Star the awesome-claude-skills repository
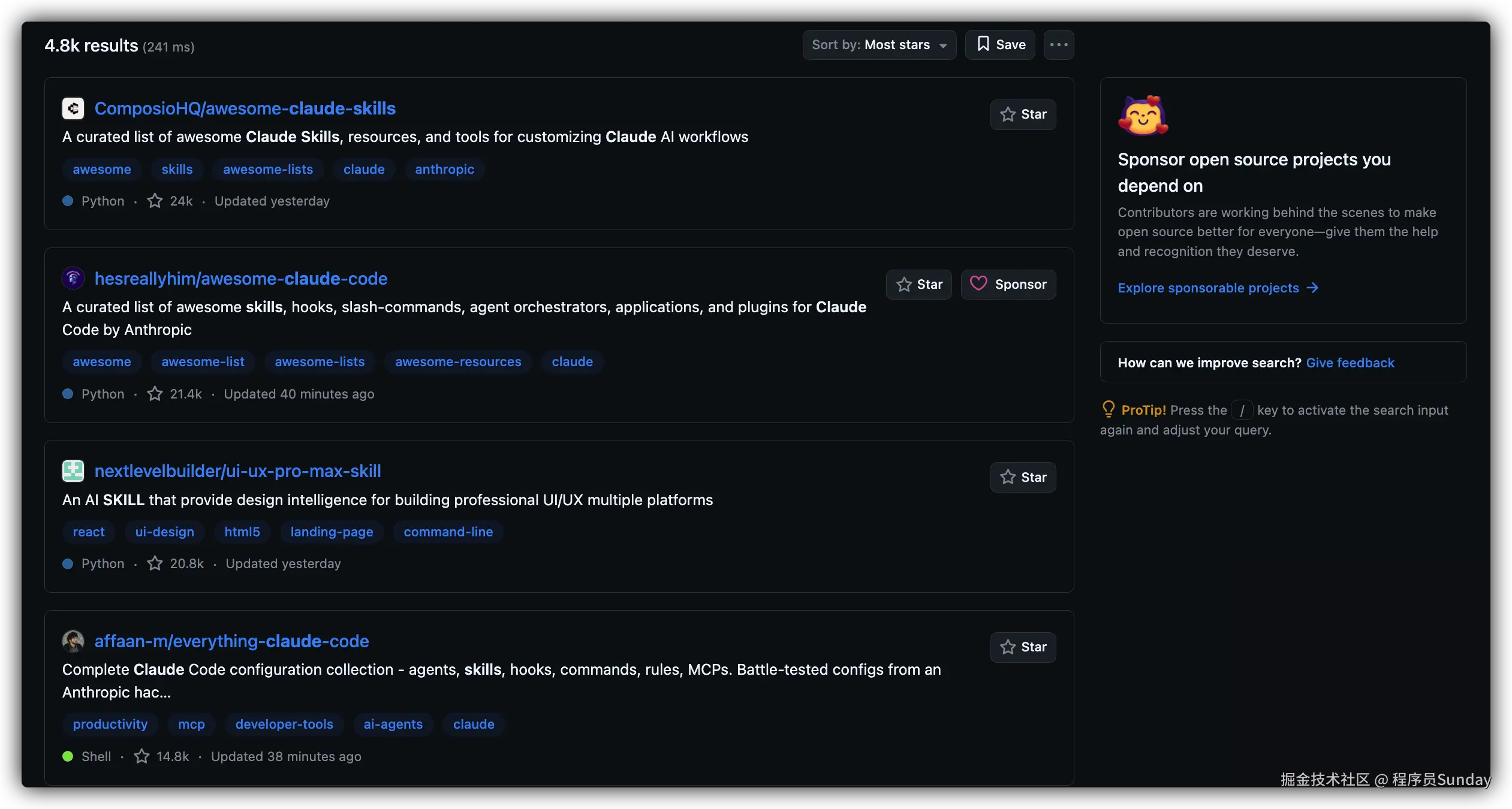This screenshot has width=1512, height=809. (1023, 114)
